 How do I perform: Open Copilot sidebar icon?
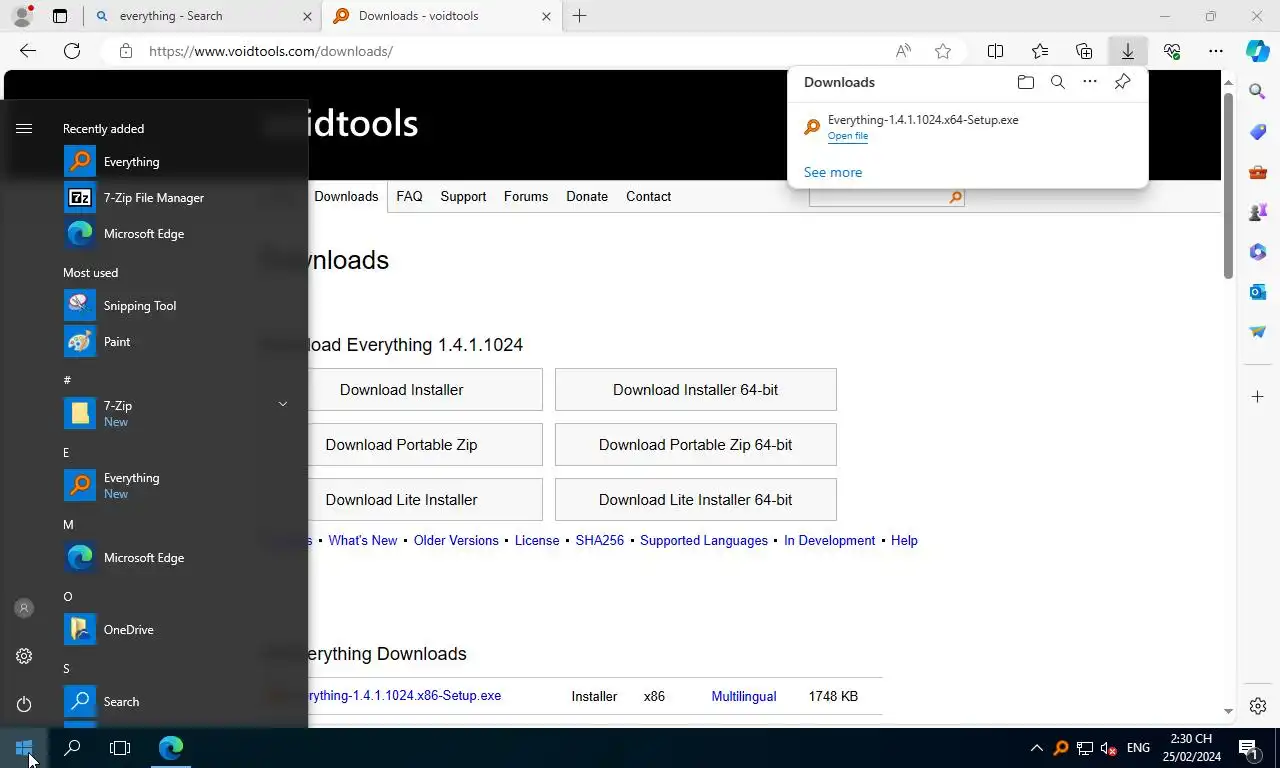click(x=1258, y=51)
